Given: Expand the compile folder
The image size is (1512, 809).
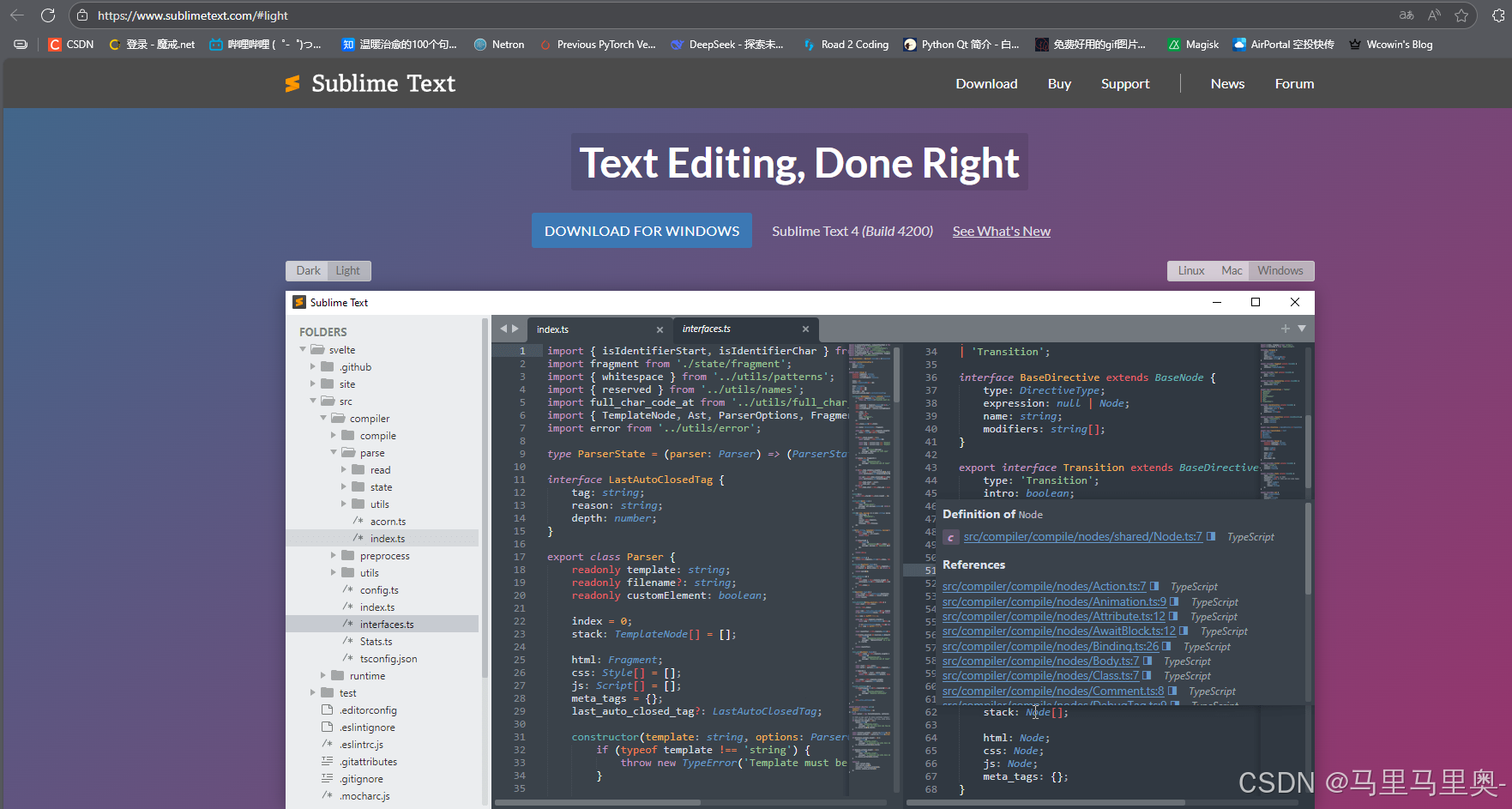Looking at the screenshot, I should [334, 435].
